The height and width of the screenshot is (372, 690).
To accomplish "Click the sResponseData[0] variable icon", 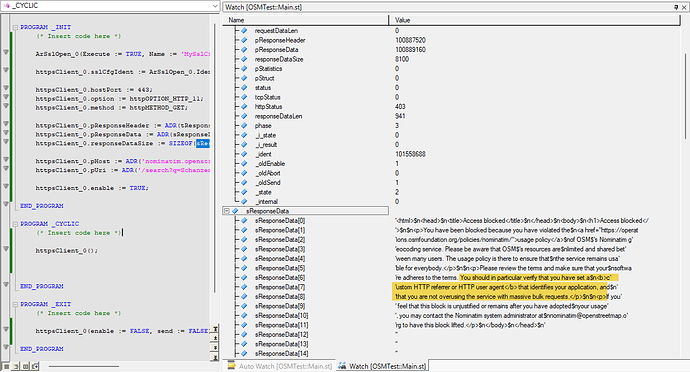I will (244, 221).
